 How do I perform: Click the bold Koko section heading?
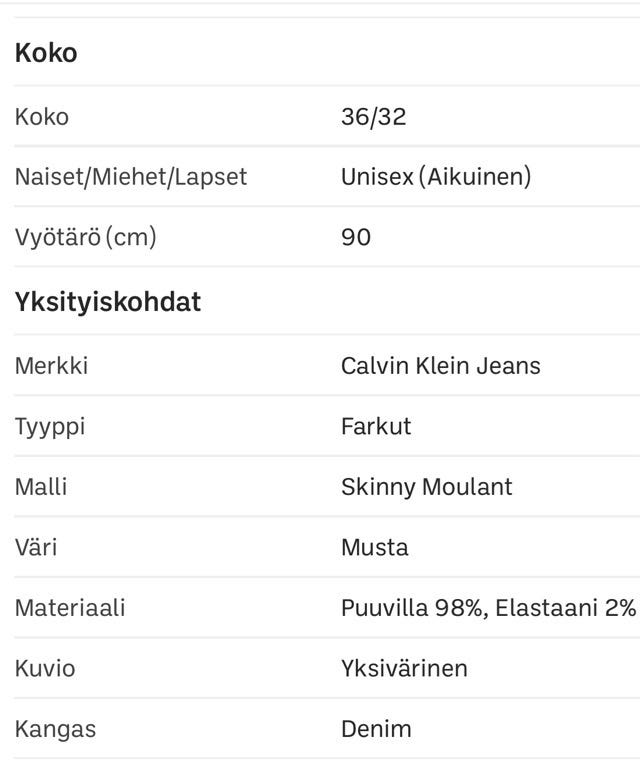46,53
